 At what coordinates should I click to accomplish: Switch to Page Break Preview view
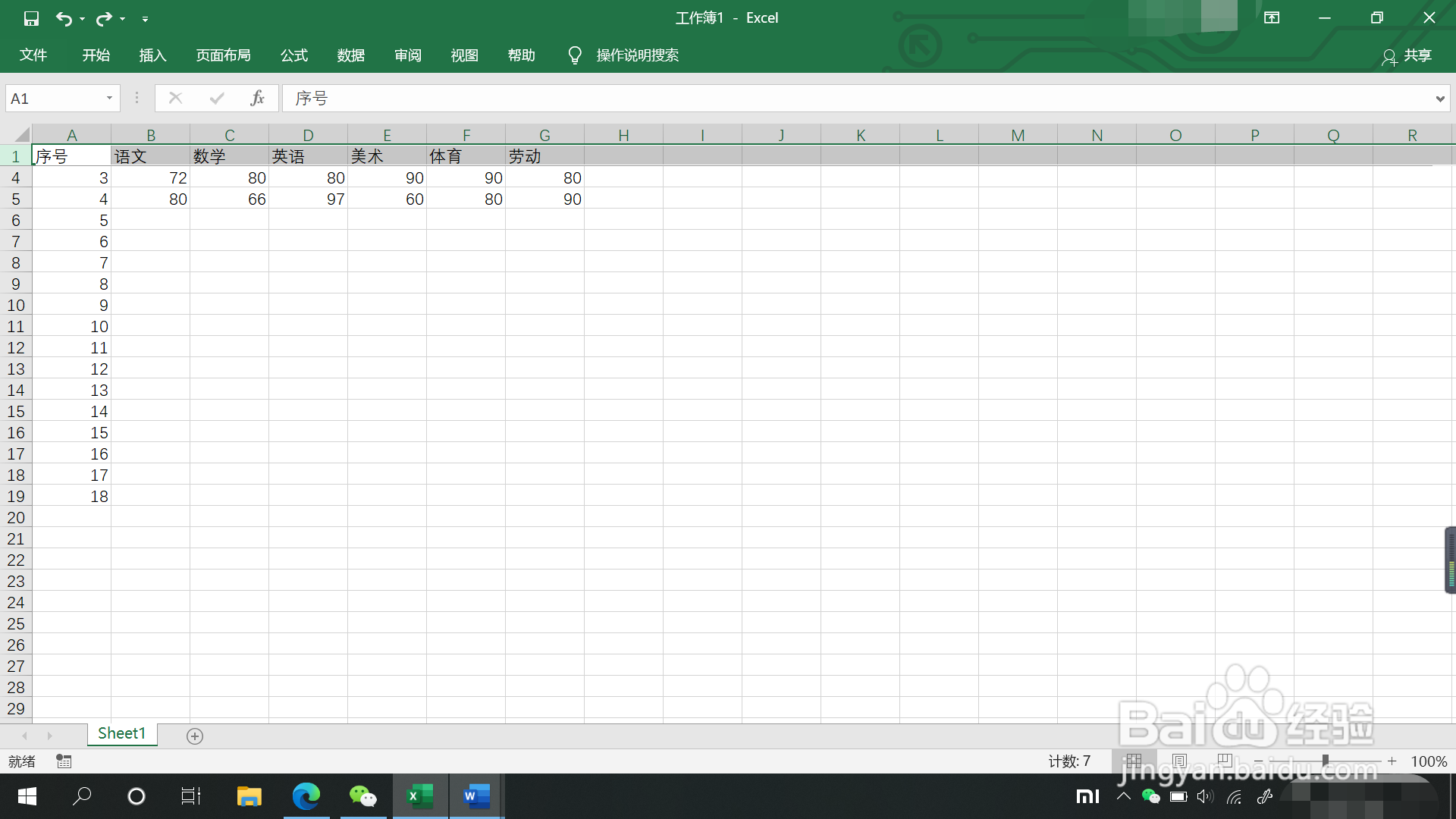[x=1224, y=761]
